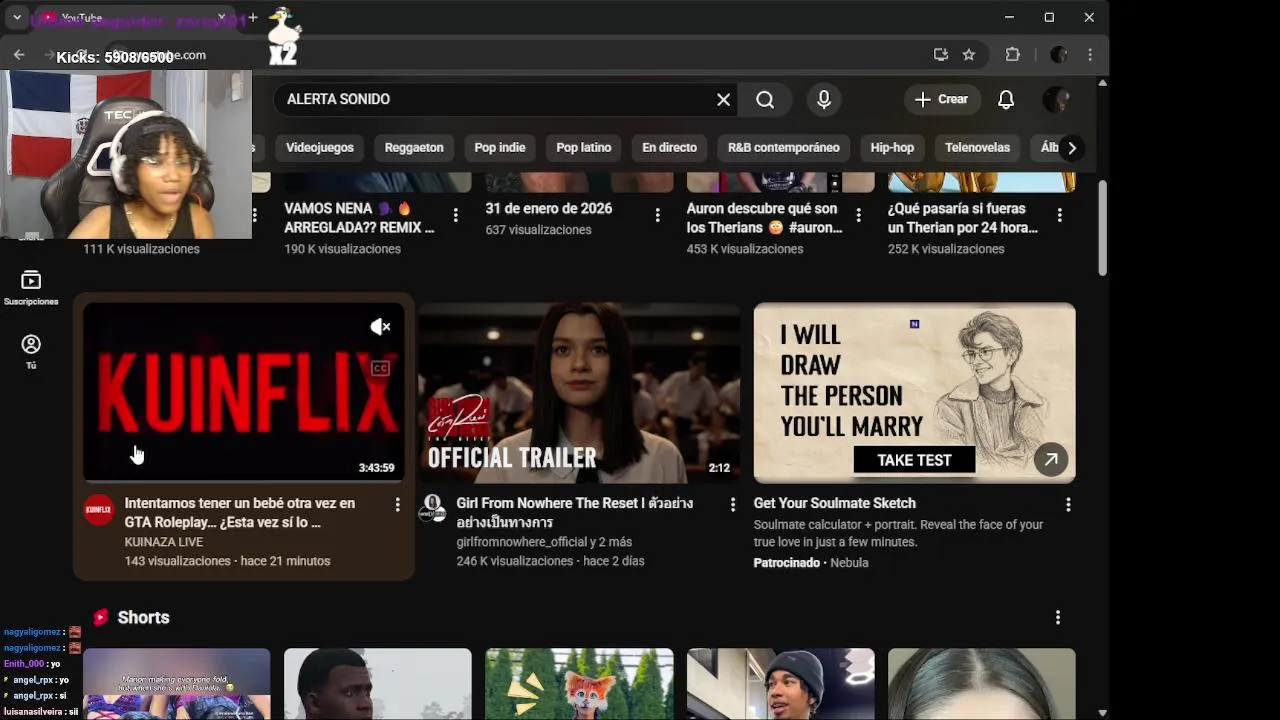Select the Pop indie filter chip

[x=500, y=147]
